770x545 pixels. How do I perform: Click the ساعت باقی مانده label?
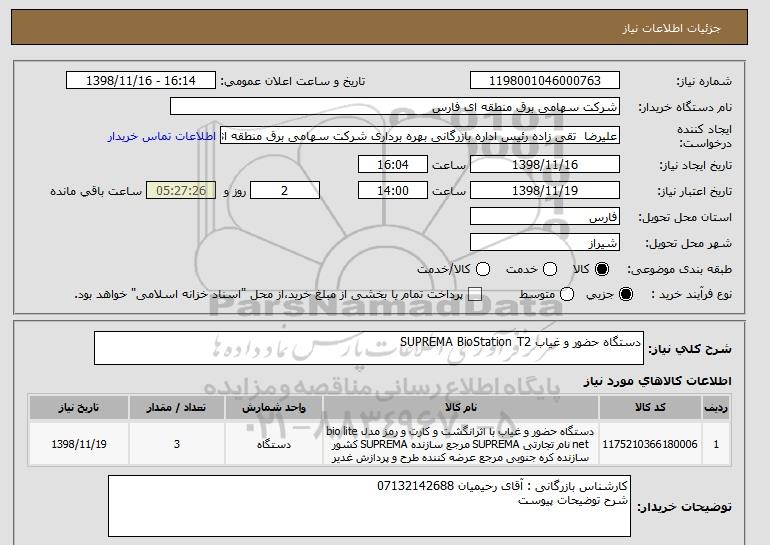(x=96, y=191)
